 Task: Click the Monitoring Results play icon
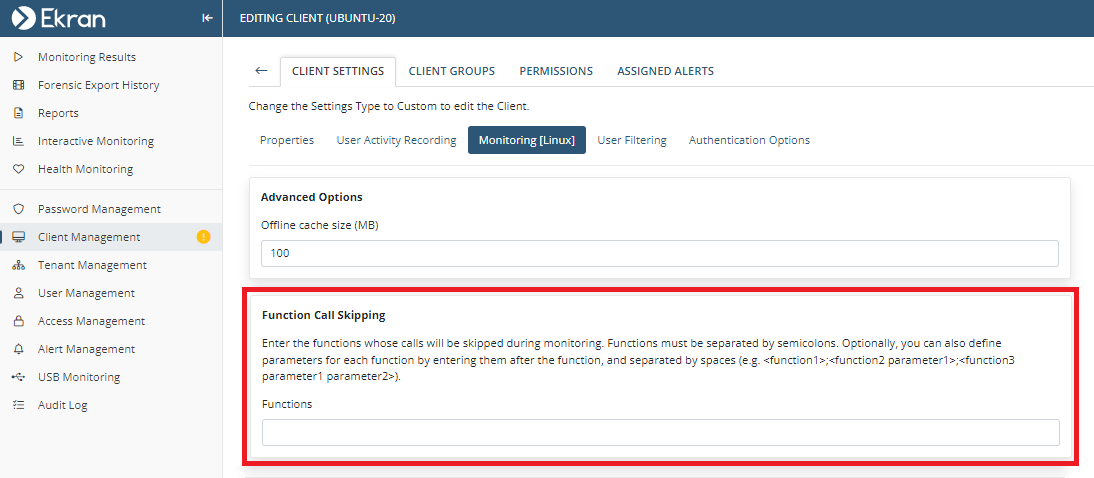click(x=18, y=57)
